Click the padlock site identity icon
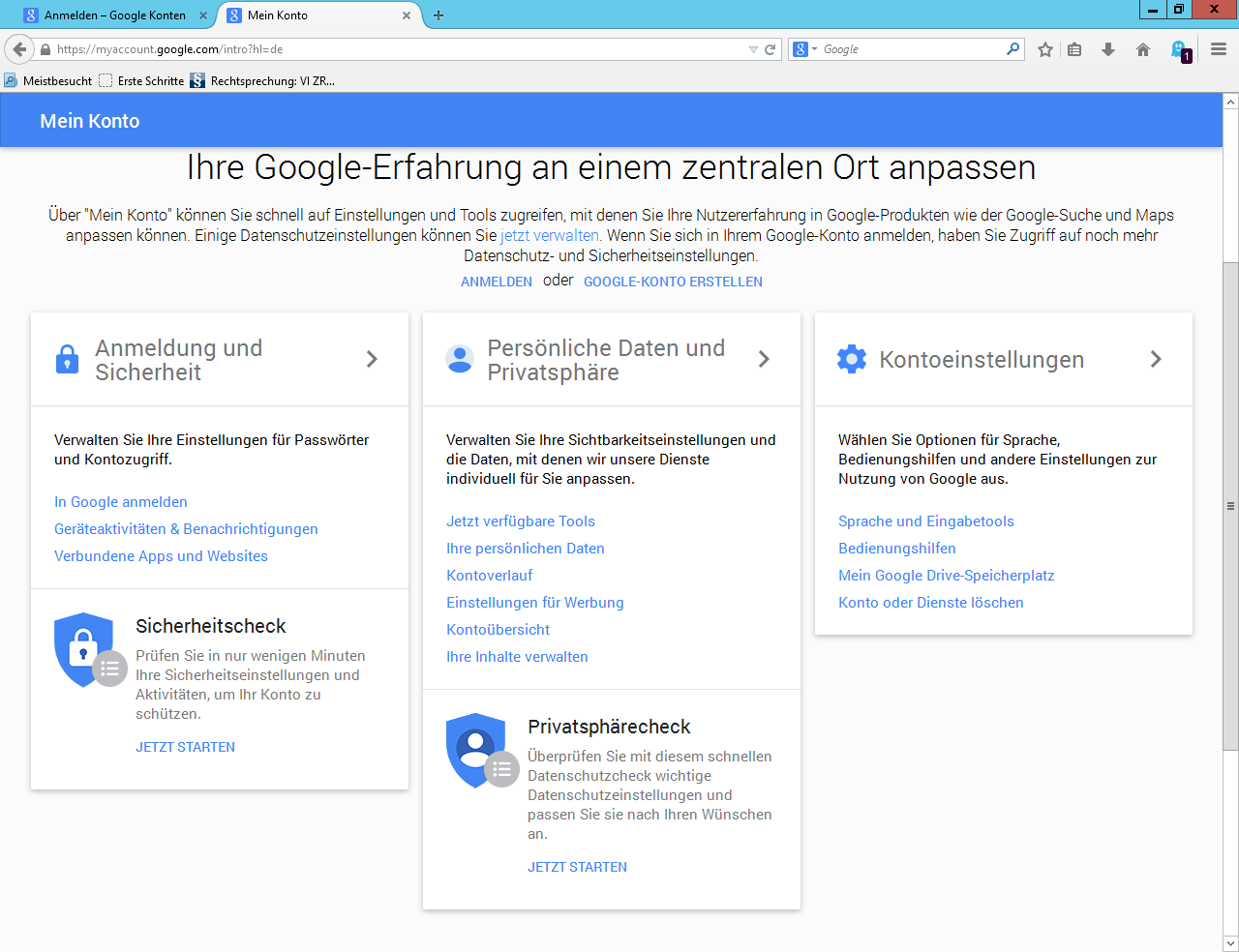The width and height of the screenshot is (1239, 952). (45, 49)
